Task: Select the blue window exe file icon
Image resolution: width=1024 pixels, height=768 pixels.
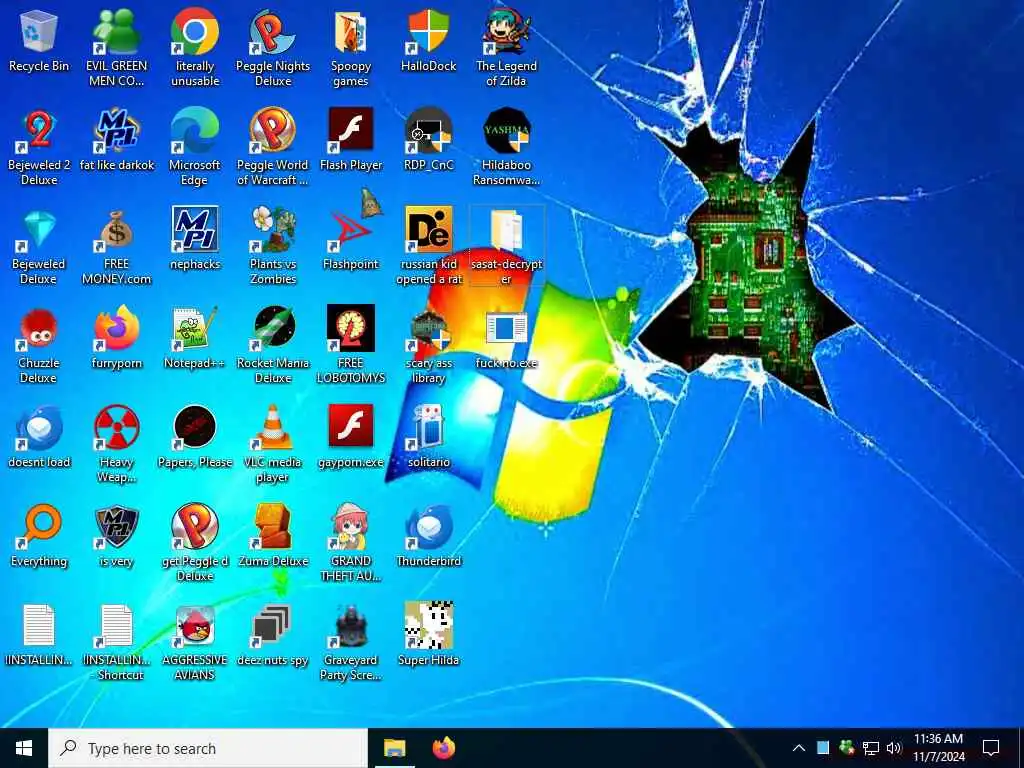Action: point(506,338)
